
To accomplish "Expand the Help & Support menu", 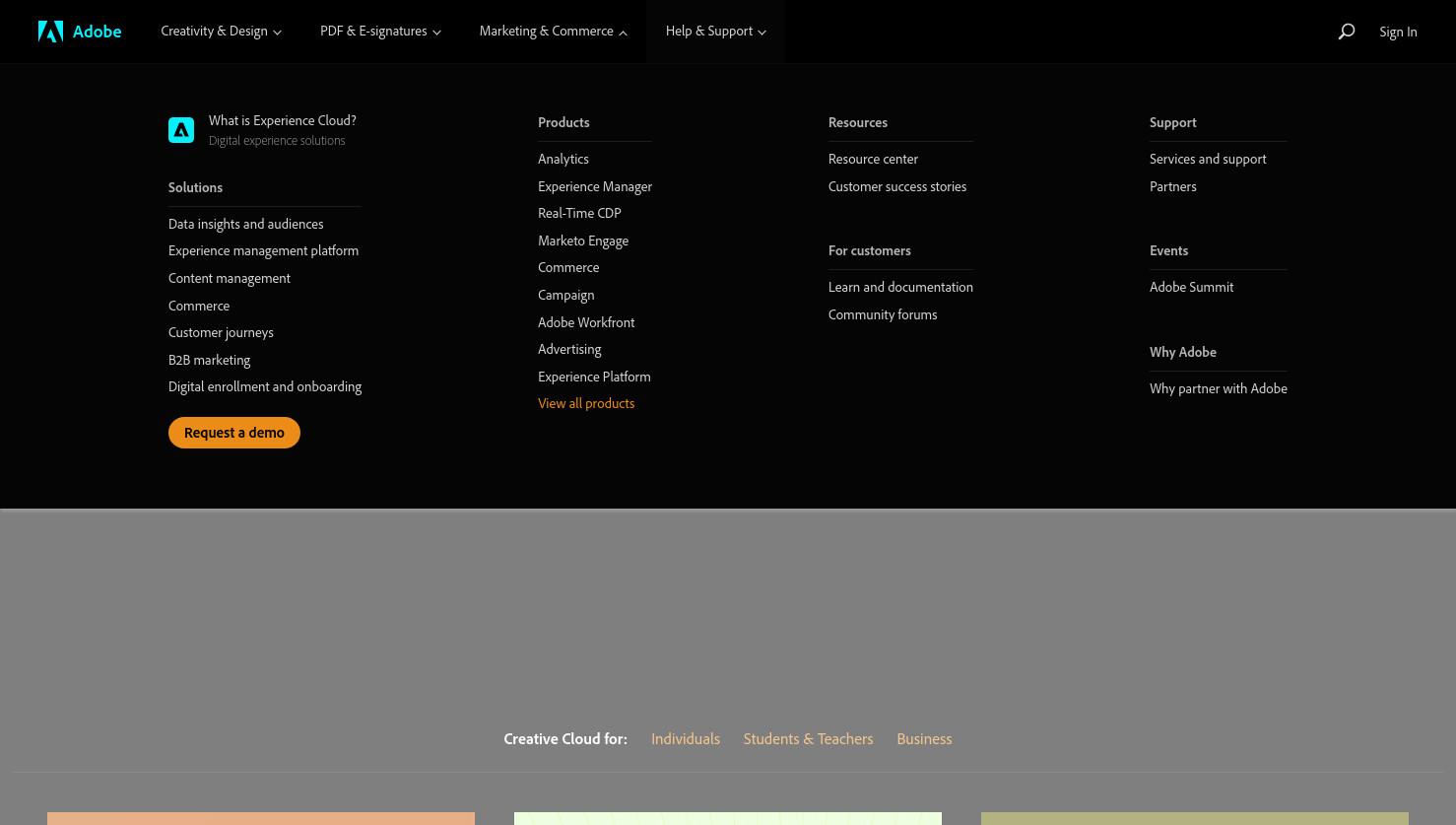I will click(x=715, y=32).
